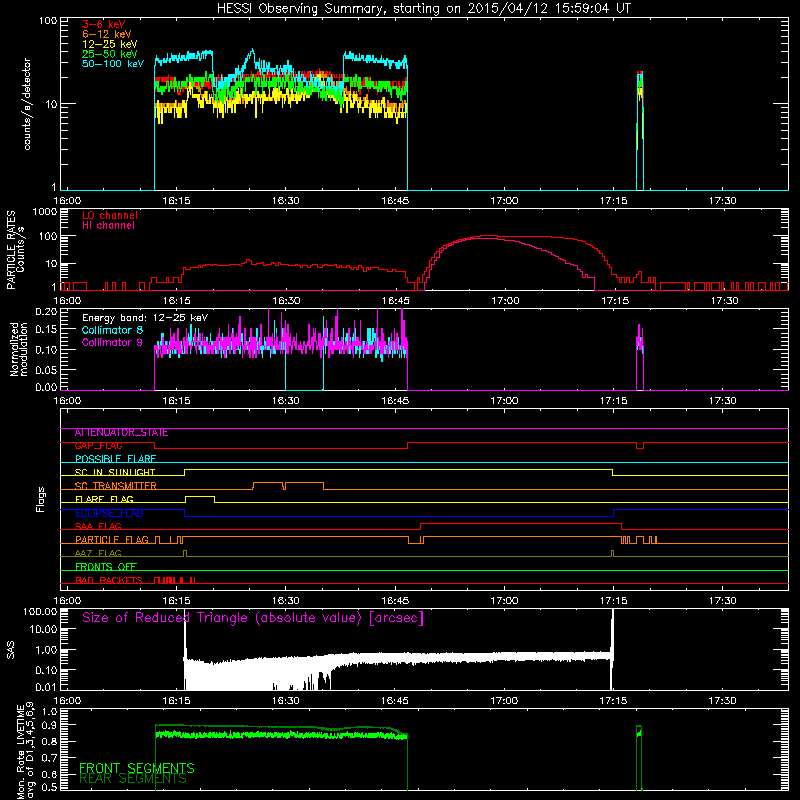Click the HI channel legend entry
This screenshot has width=800, height=800.
point(108,225)
